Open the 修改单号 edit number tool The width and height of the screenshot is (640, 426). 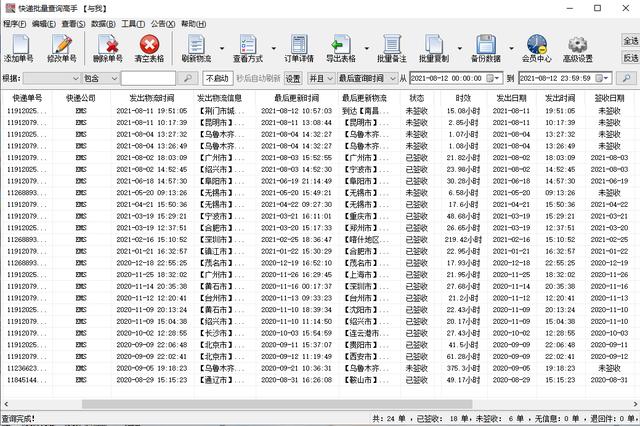point(62,48)
